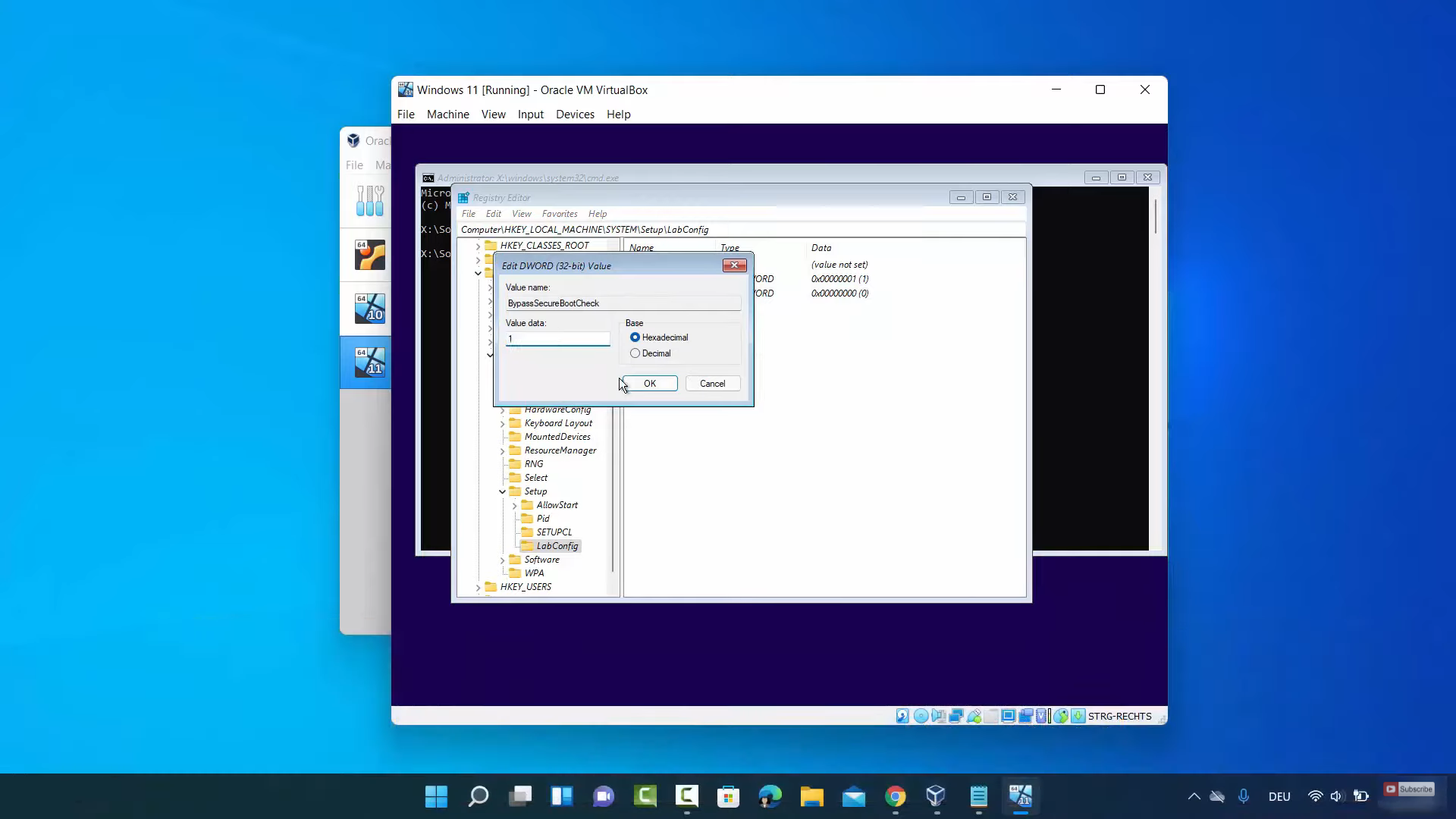
Task: Open the Devices menu in VirtualBox
Action: pos(574,115)
